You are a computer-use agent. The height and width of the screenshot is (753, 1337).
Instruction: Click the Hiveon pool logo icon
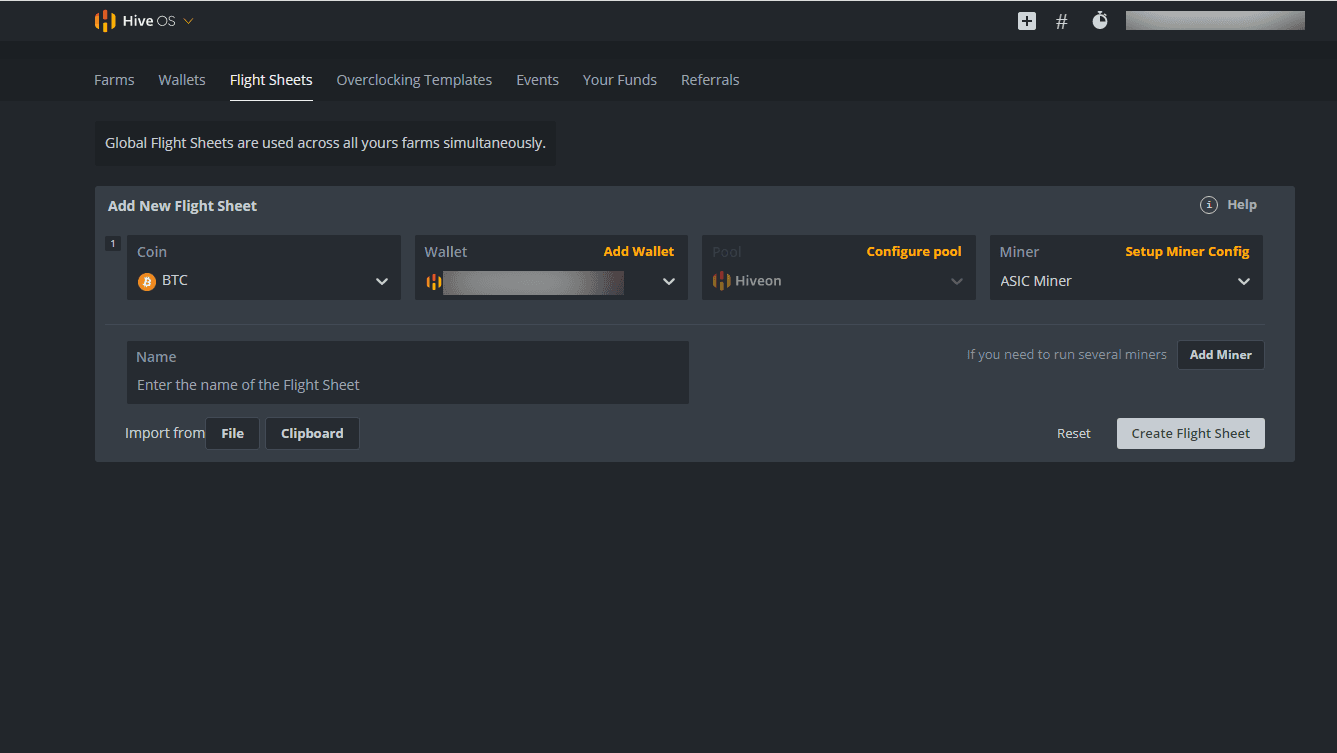coord(721,281)
